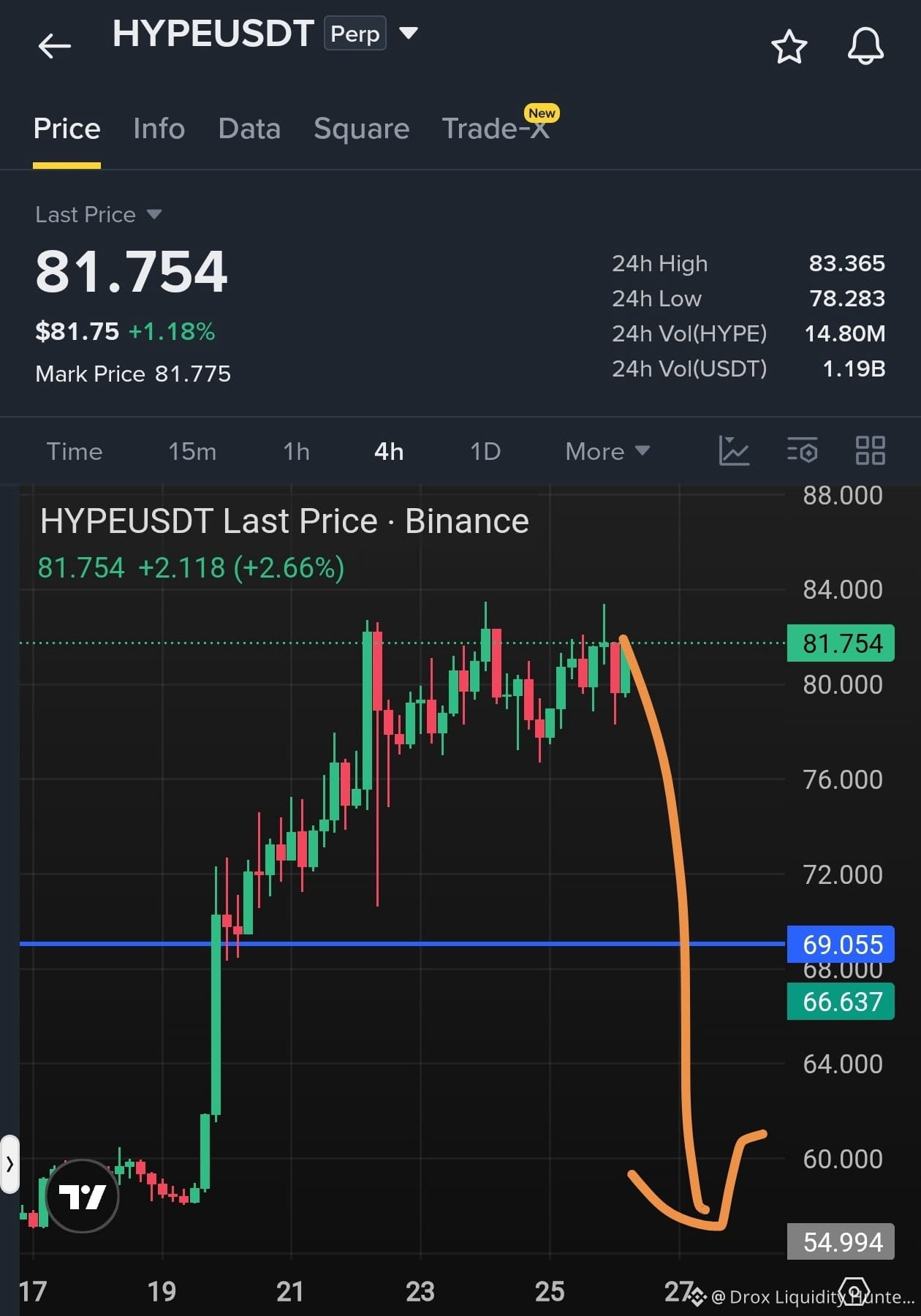Open chart settings icon next to grid
921x1316 pixels.
click(803, 451)
